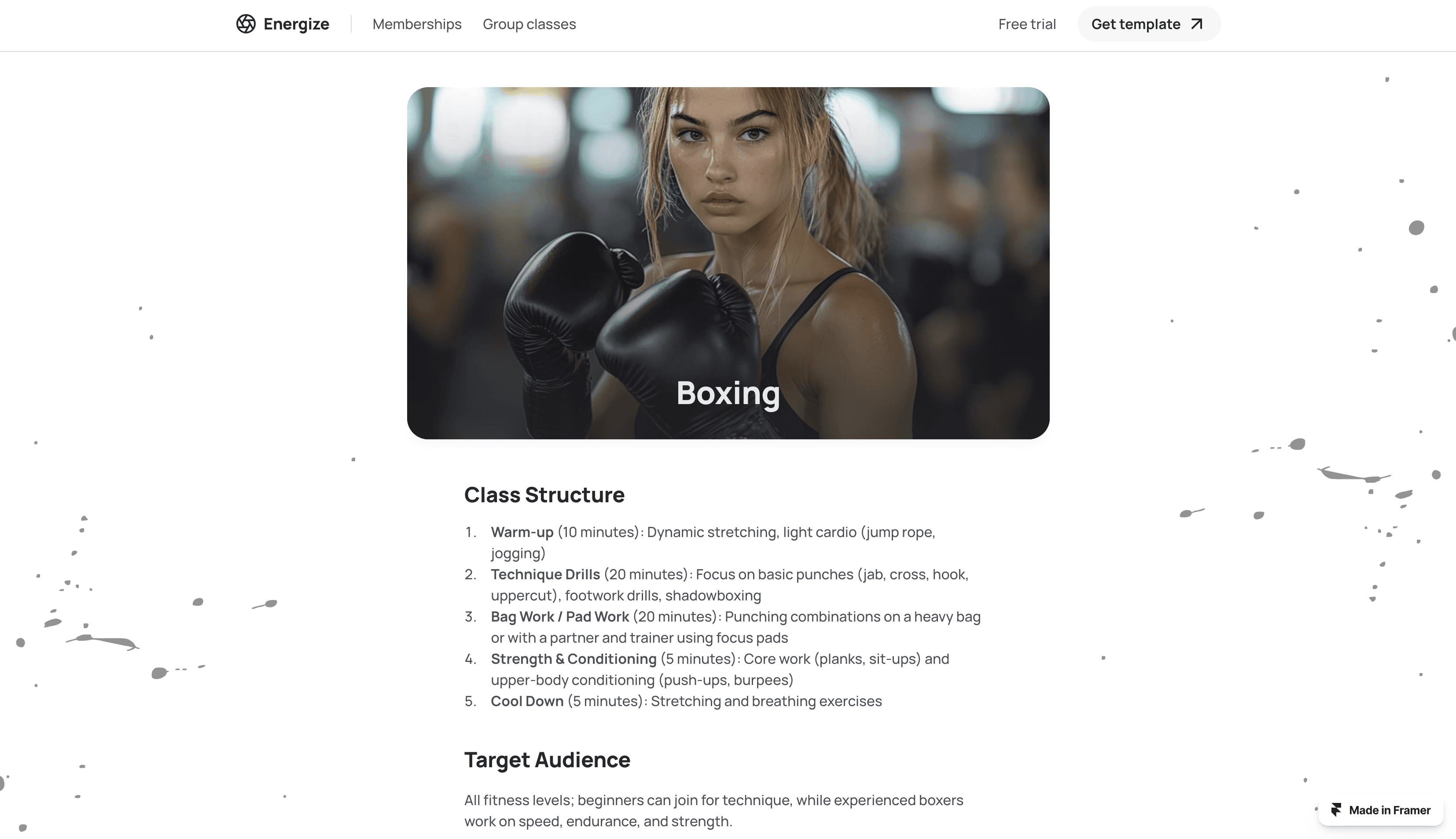1456x839 pixels.
Task: Open the Memberships page
Action: 416,24
